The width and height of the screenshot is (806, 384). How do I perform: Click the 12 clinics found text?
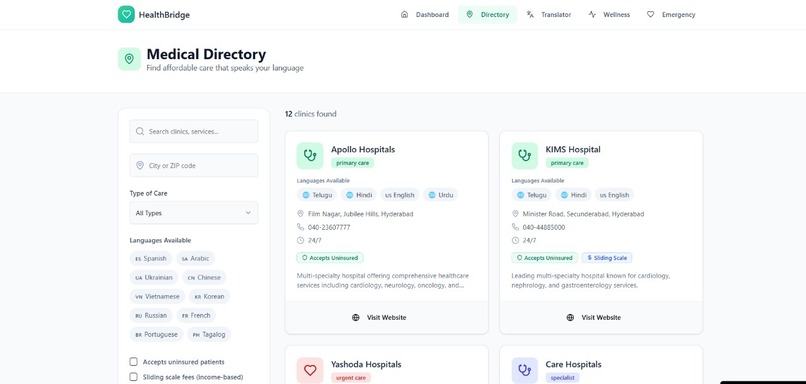click(310, 114)
